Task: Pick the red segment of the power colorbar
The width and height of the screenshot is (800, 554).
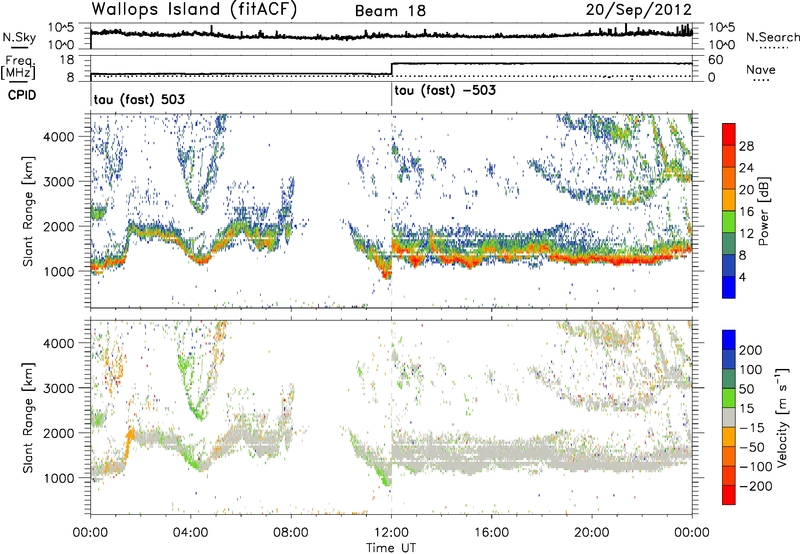Action: [729, 134]
